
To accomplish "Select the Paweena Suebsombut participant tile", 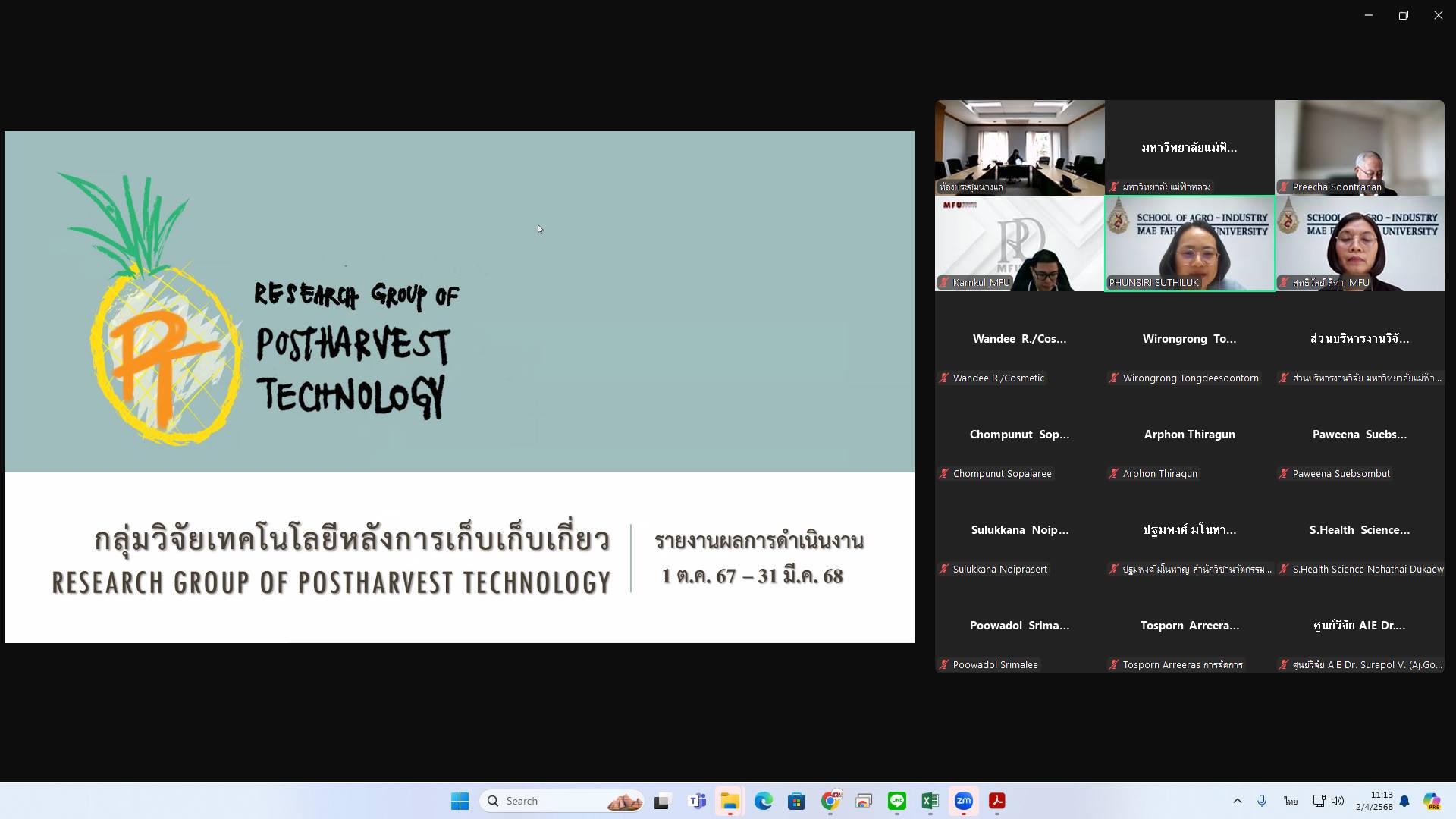I will pos(1360,435).
